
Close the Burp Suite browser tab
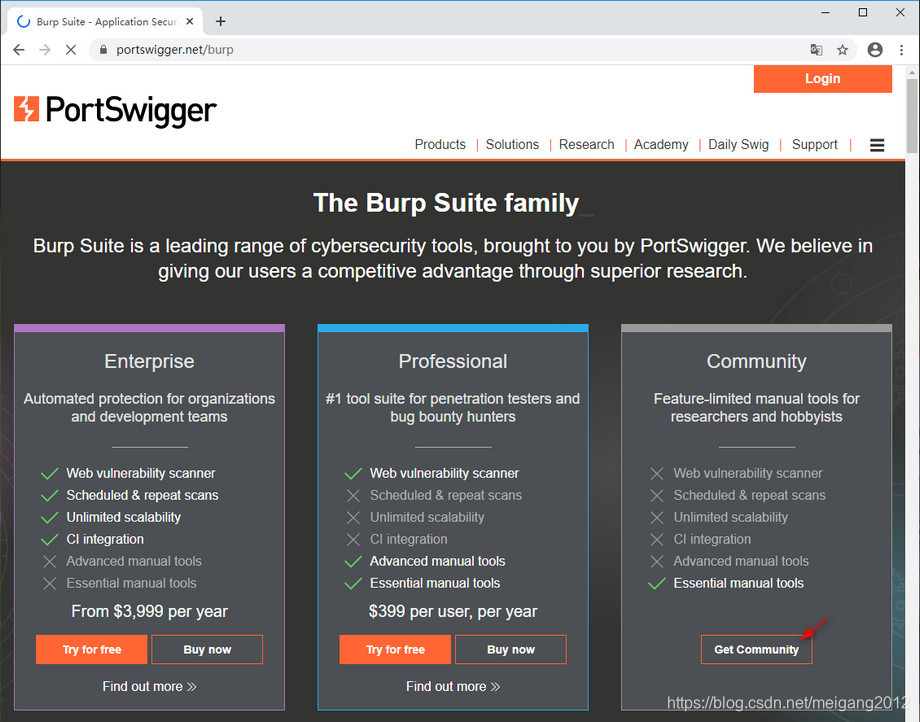[x=190, y=22]
